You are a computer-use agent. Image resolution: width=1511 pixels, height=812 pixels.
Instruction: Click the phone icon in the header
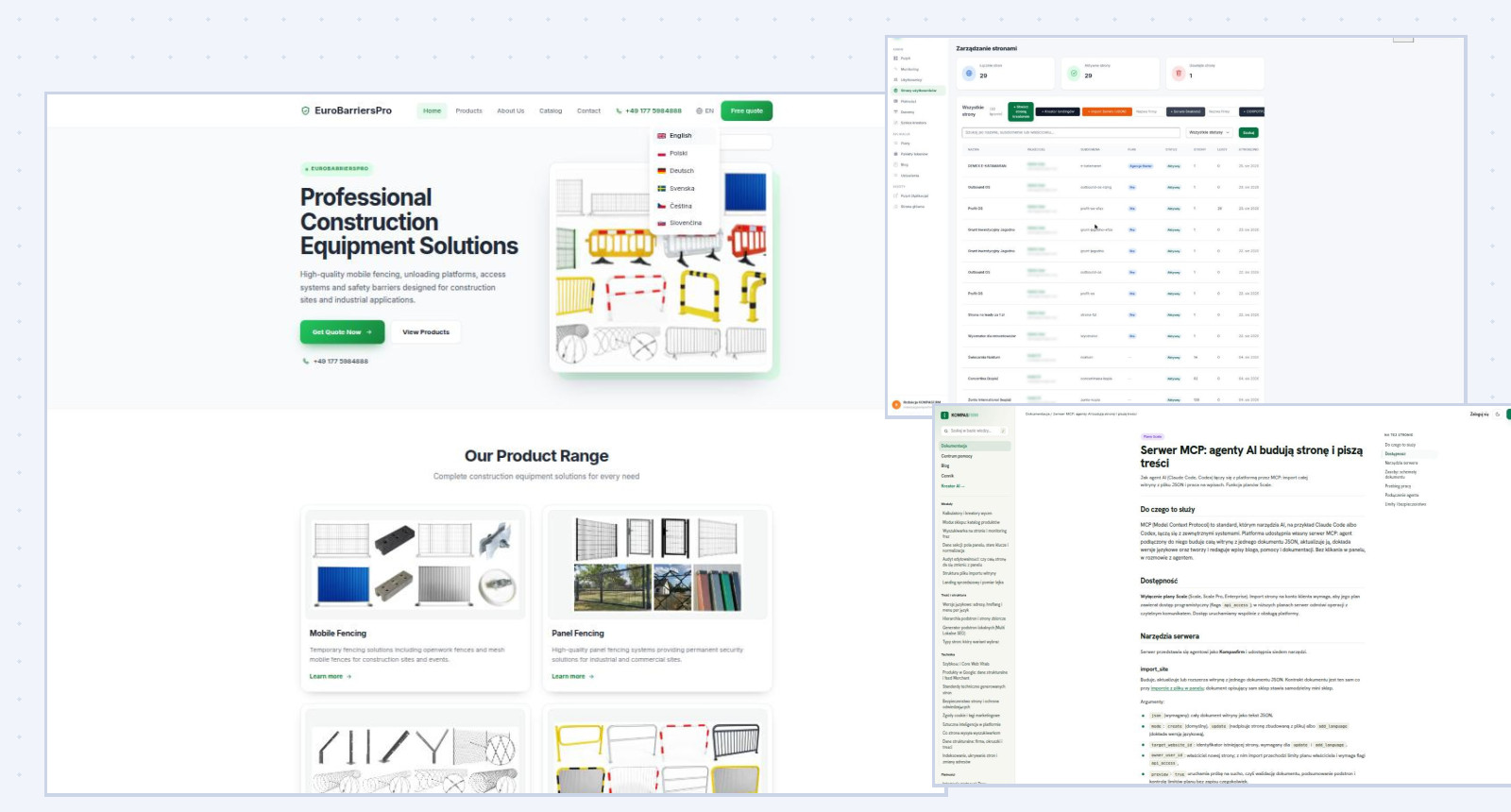pyautogui.click(x=619, y=110)
